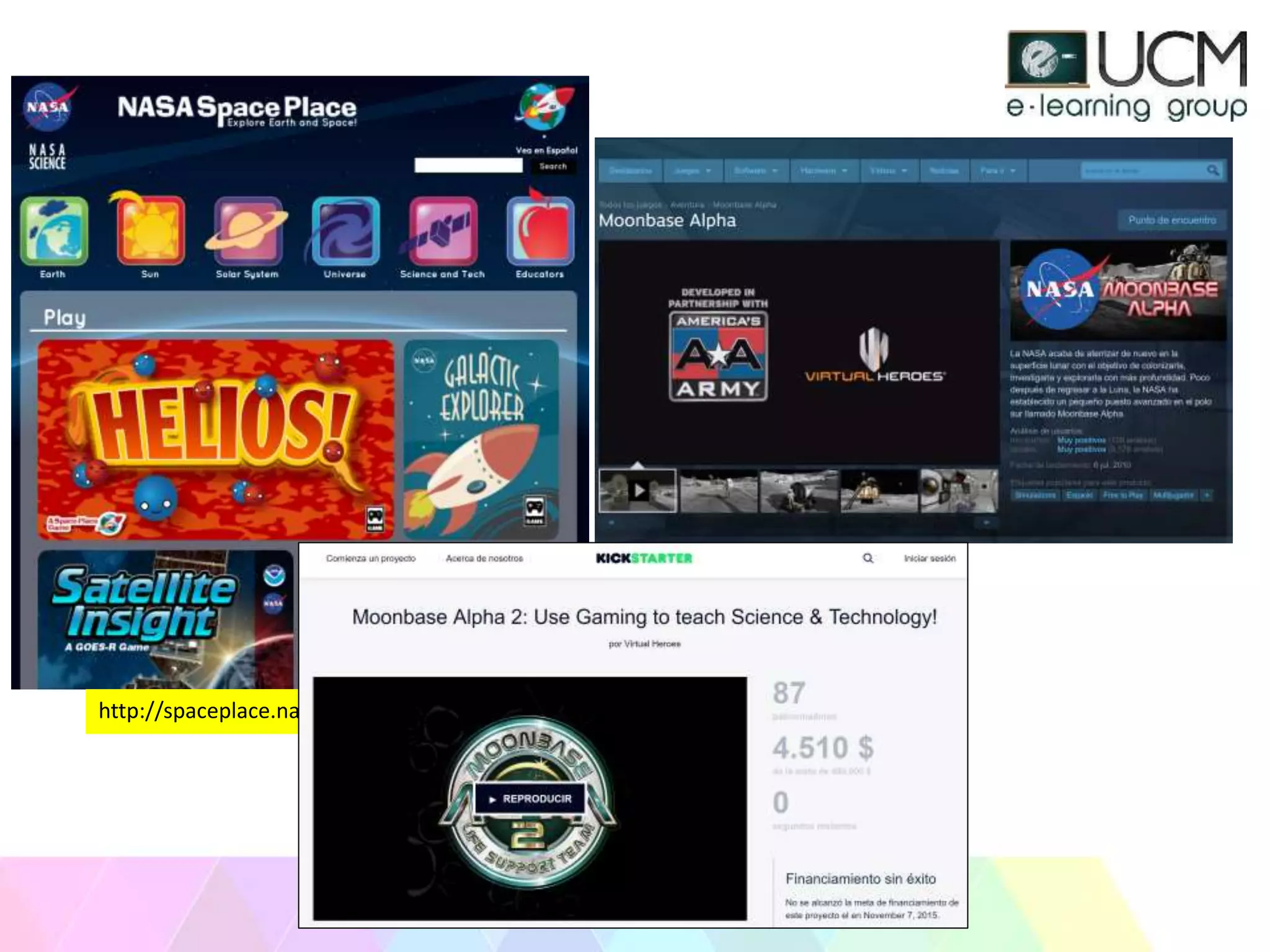
Task: Click the Search button on Space Place
Action: click(x=553, y=166)
